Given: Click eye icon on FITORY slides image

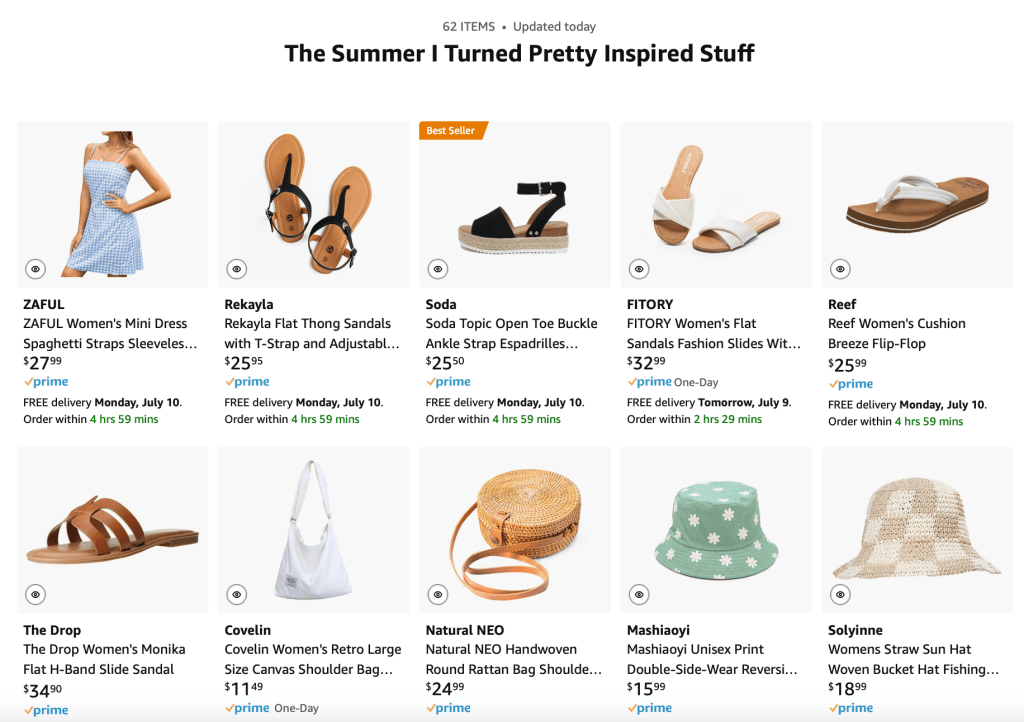Looking at the screenshot, I should click(639, 269).
